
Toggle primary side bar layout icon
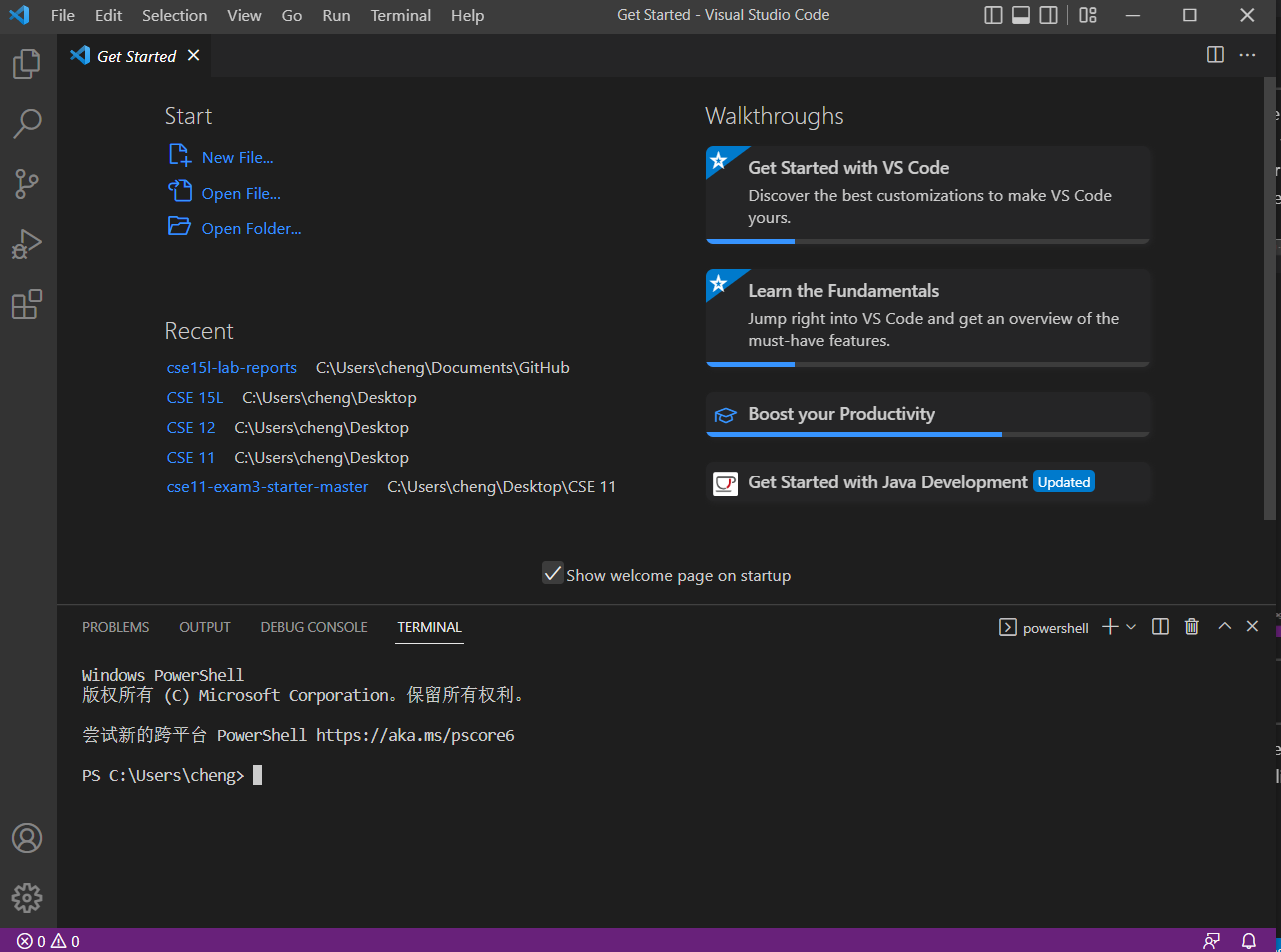pyautogui.click(x=993, y=15)
